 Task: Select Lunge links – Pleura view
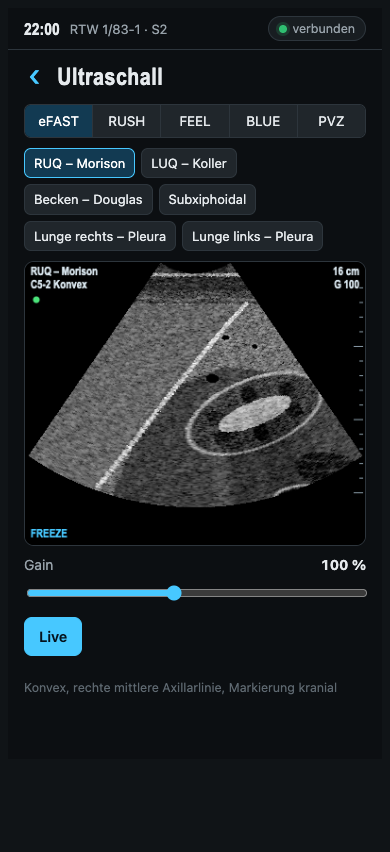(253, 236)
